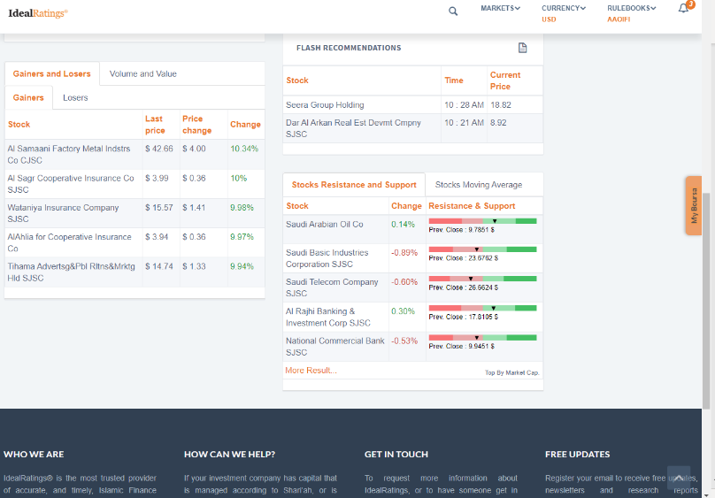This screenshot has height=498, width=715.
Task: Click the Last price column header
Action: pos(155,124)
